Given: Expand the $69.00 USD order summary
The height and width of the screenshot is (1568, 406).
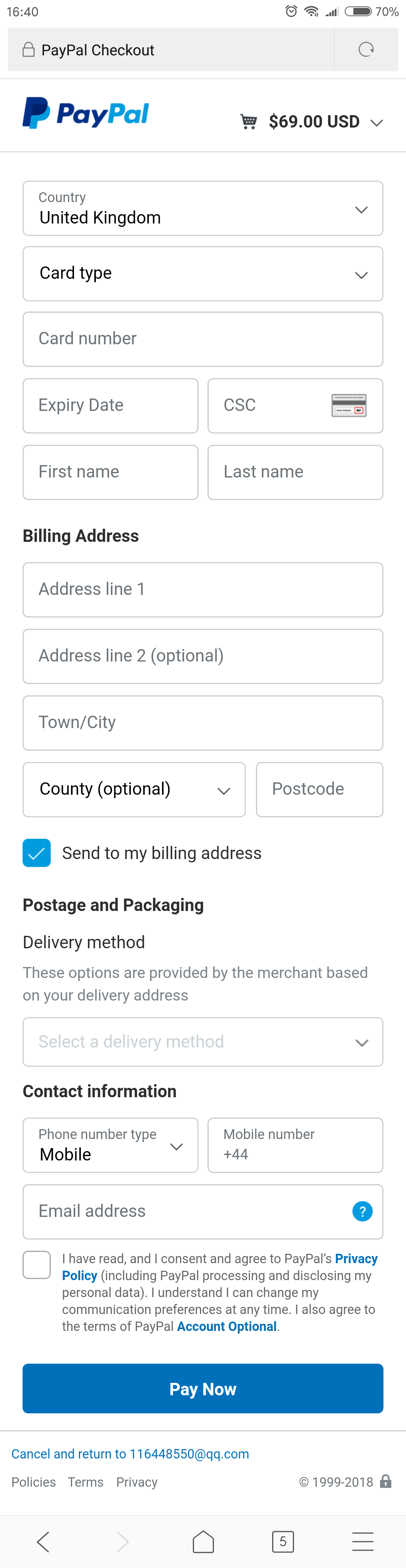Looking at the screenshot, I should 324,122.
